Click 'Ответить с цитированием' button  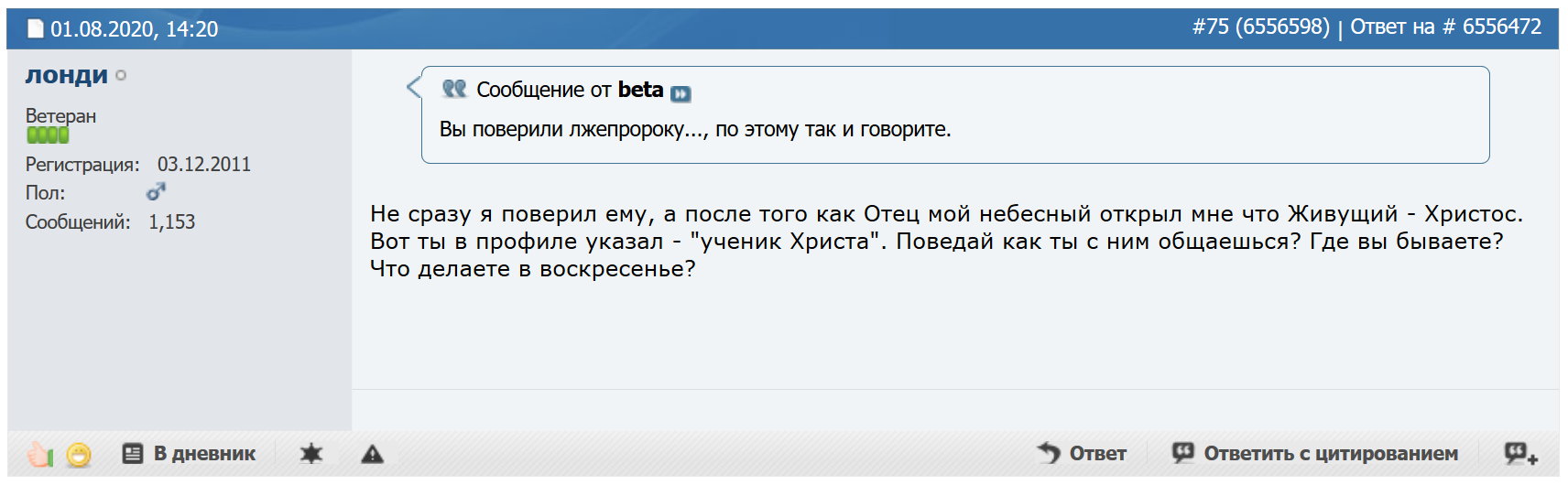point(1314,453)
